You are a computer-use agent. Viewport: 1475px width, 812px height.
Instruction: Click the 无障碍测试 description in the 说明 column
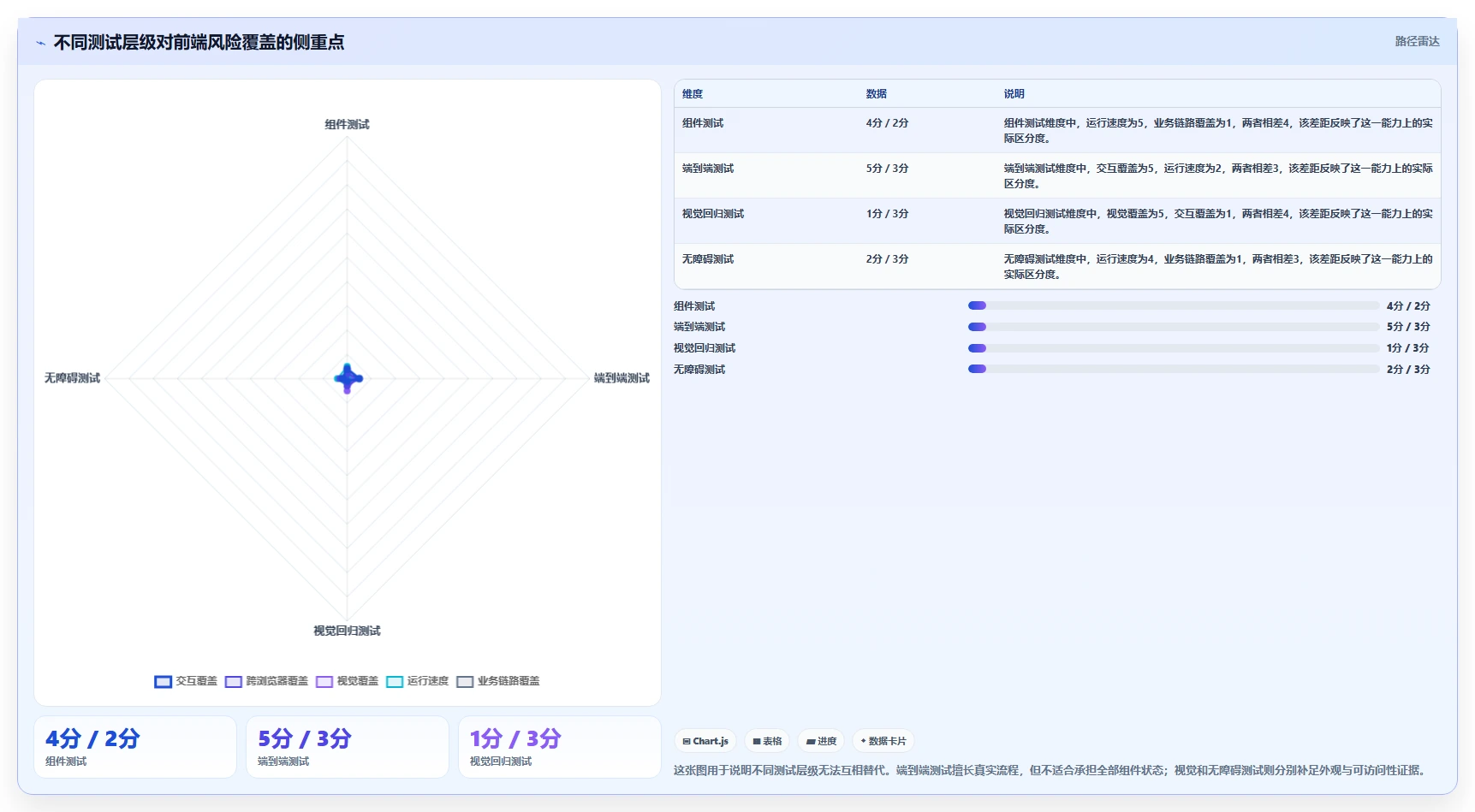1217,267
